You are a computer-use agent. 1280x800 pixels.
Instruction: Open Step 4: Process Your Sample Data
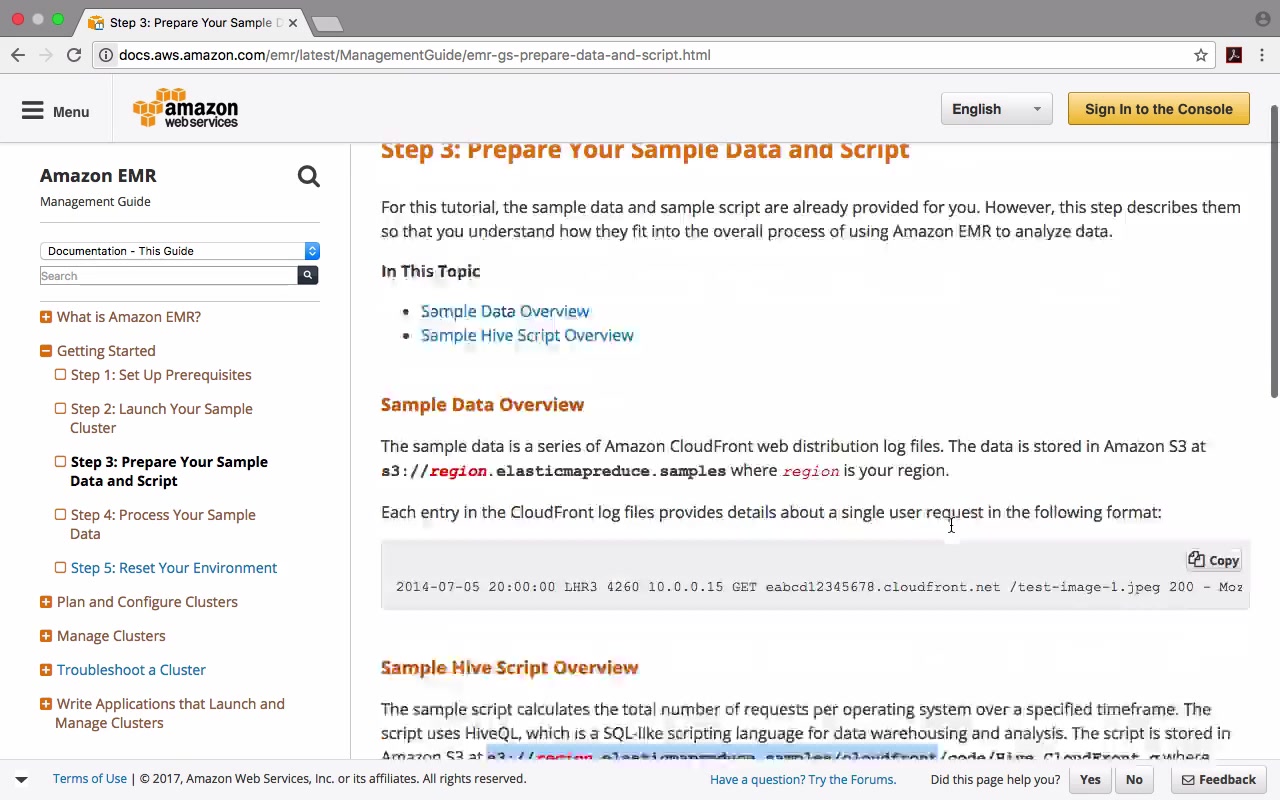[x=163, y=524]
